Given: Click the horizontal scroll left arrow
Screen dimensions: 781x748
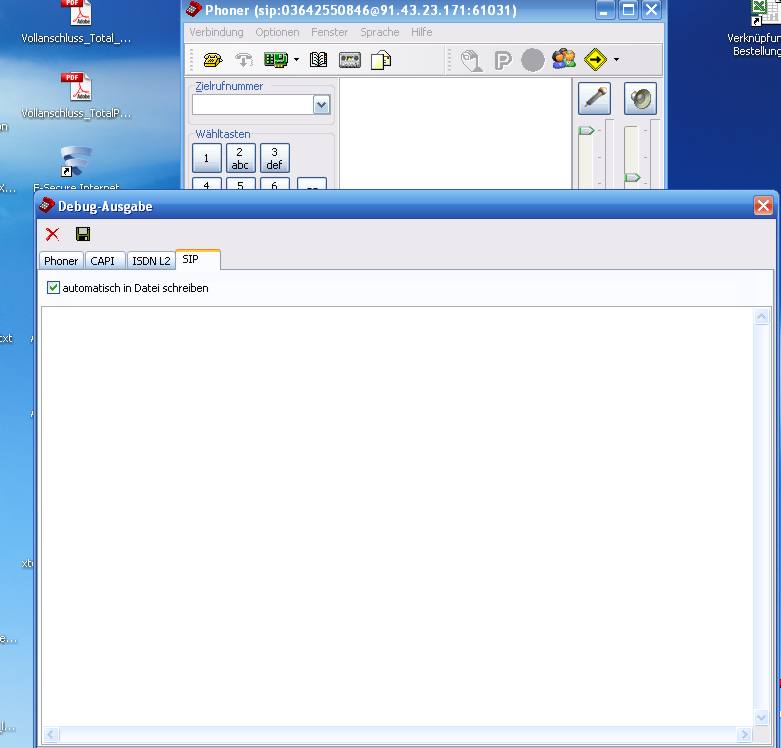Looking at the screenshot, I should tap(50, 734).
